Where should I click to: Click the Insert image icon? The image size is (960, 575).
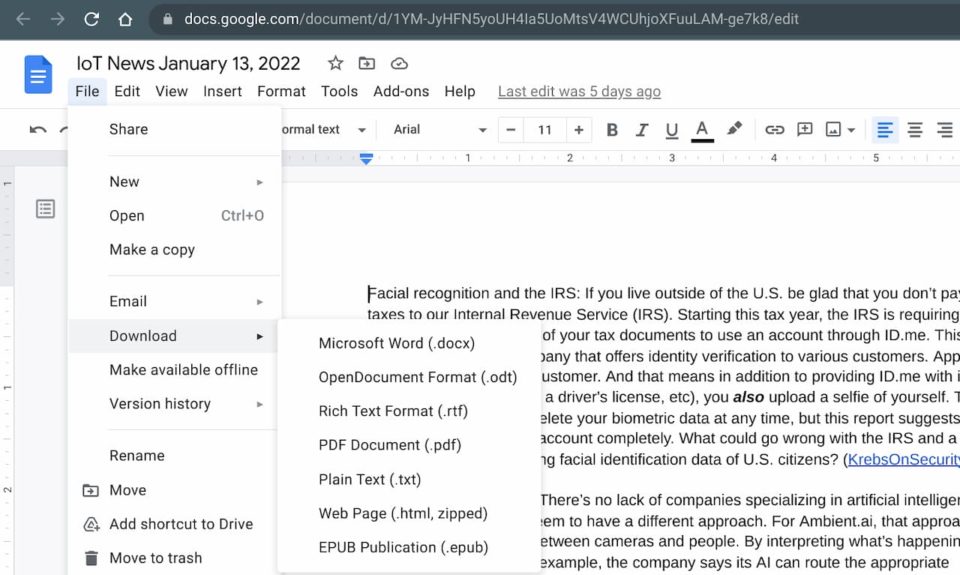coord(833,129)
